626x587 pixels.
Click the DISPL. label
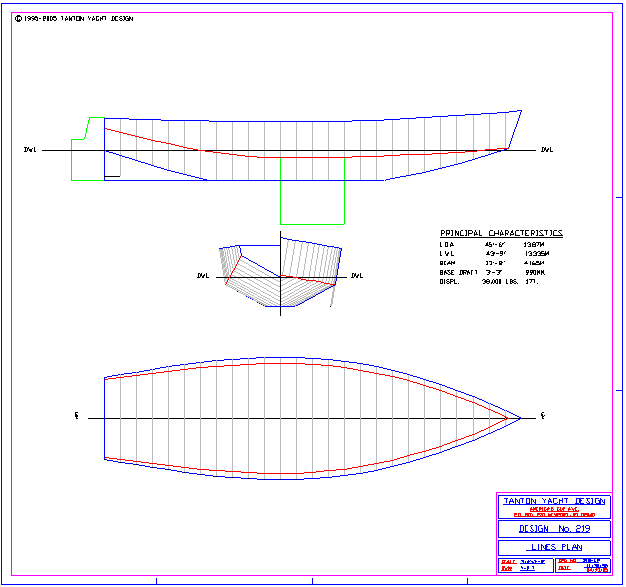click(450, 282)
